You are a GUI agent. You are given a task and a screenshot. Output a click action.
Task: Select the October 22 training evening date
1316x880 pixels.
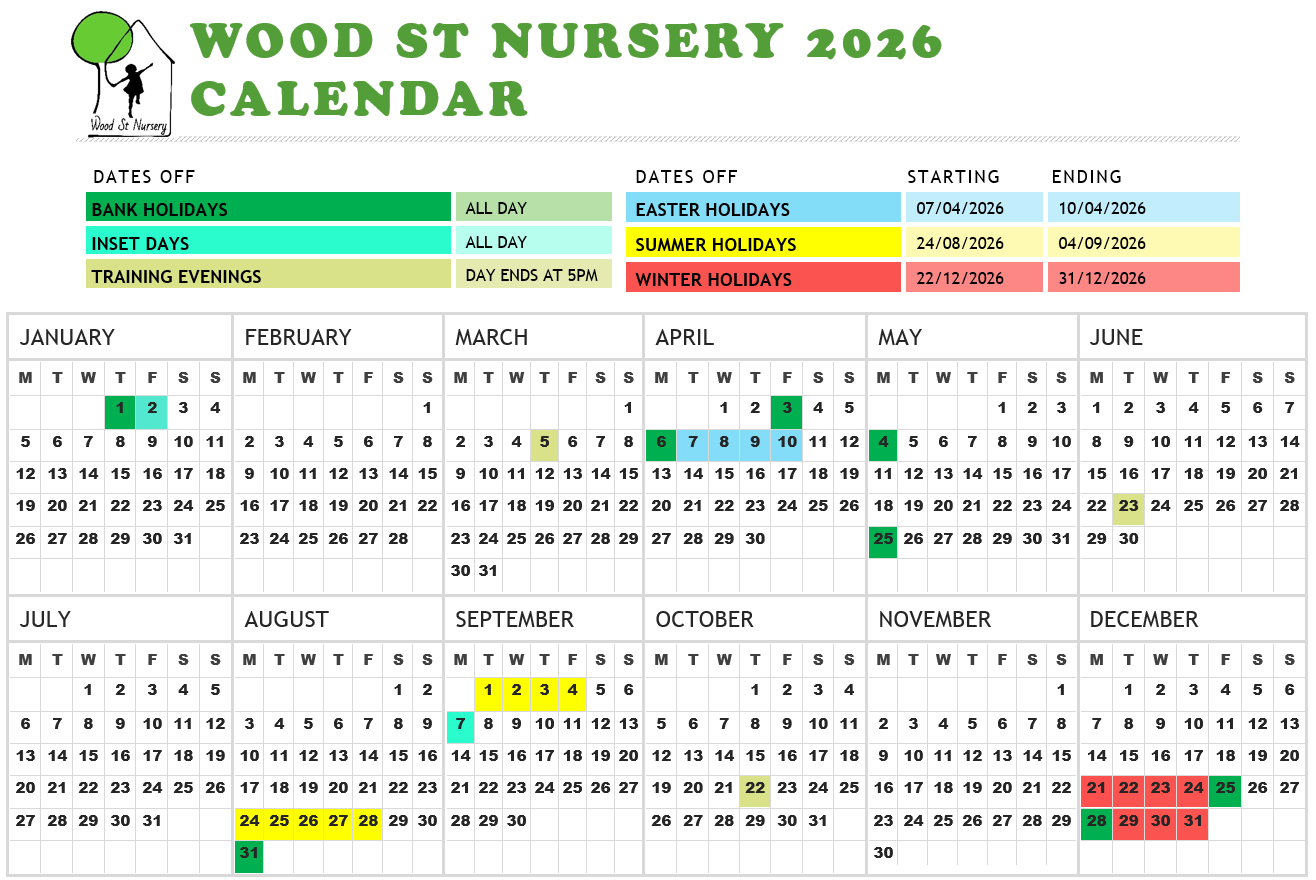click(x=755, y=788)
